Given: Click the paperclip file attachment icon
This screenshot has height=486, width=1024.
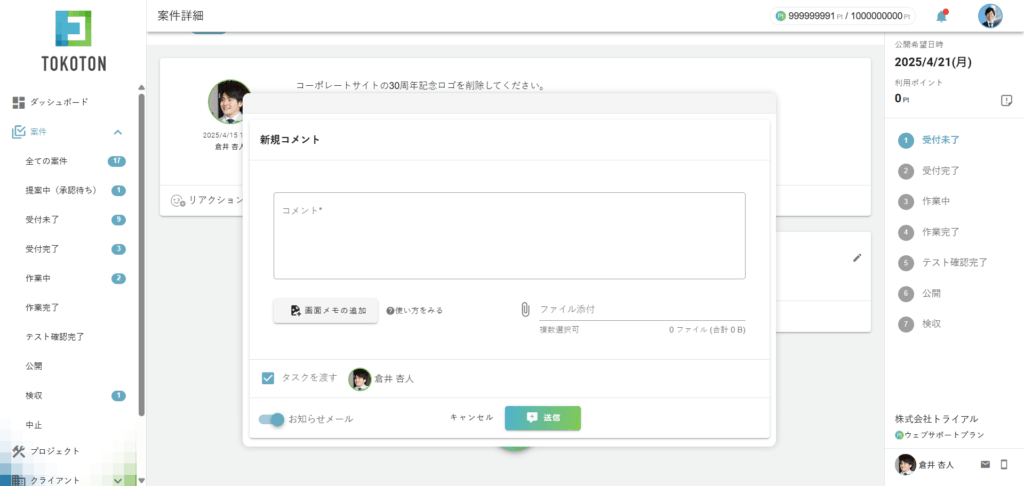Looking at the screenshot, I should (525, 310).
